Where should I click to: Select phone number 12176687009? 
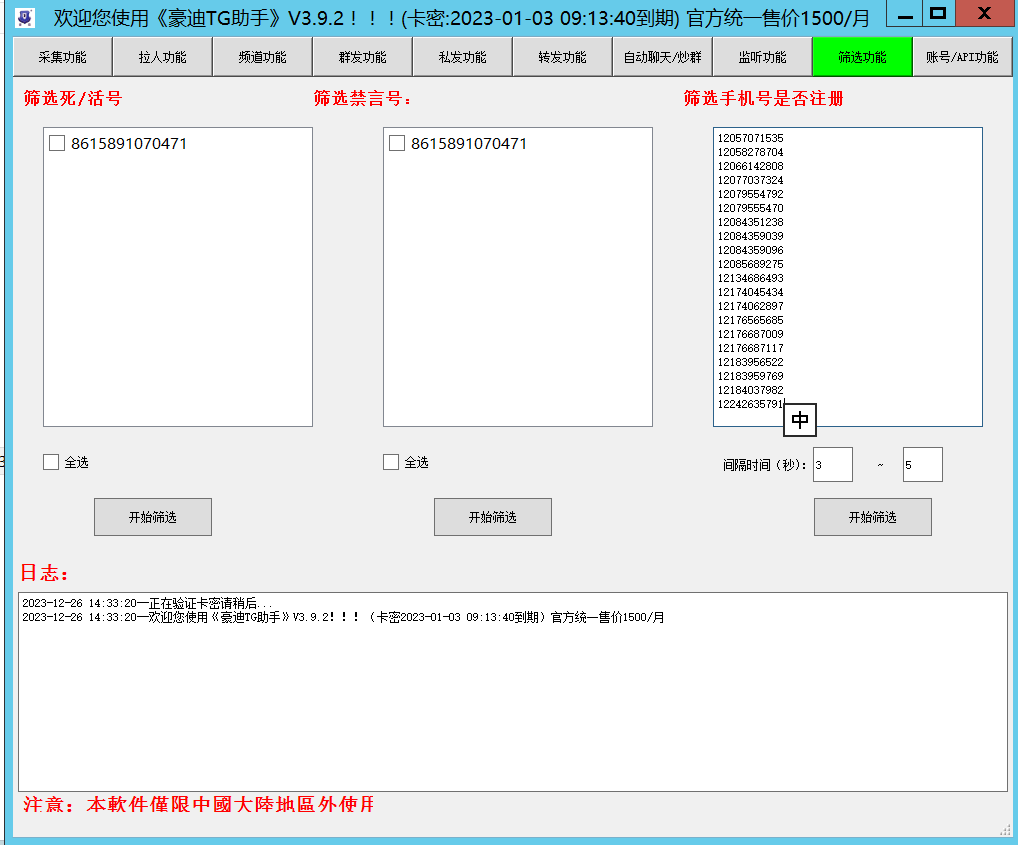point(751,334)
